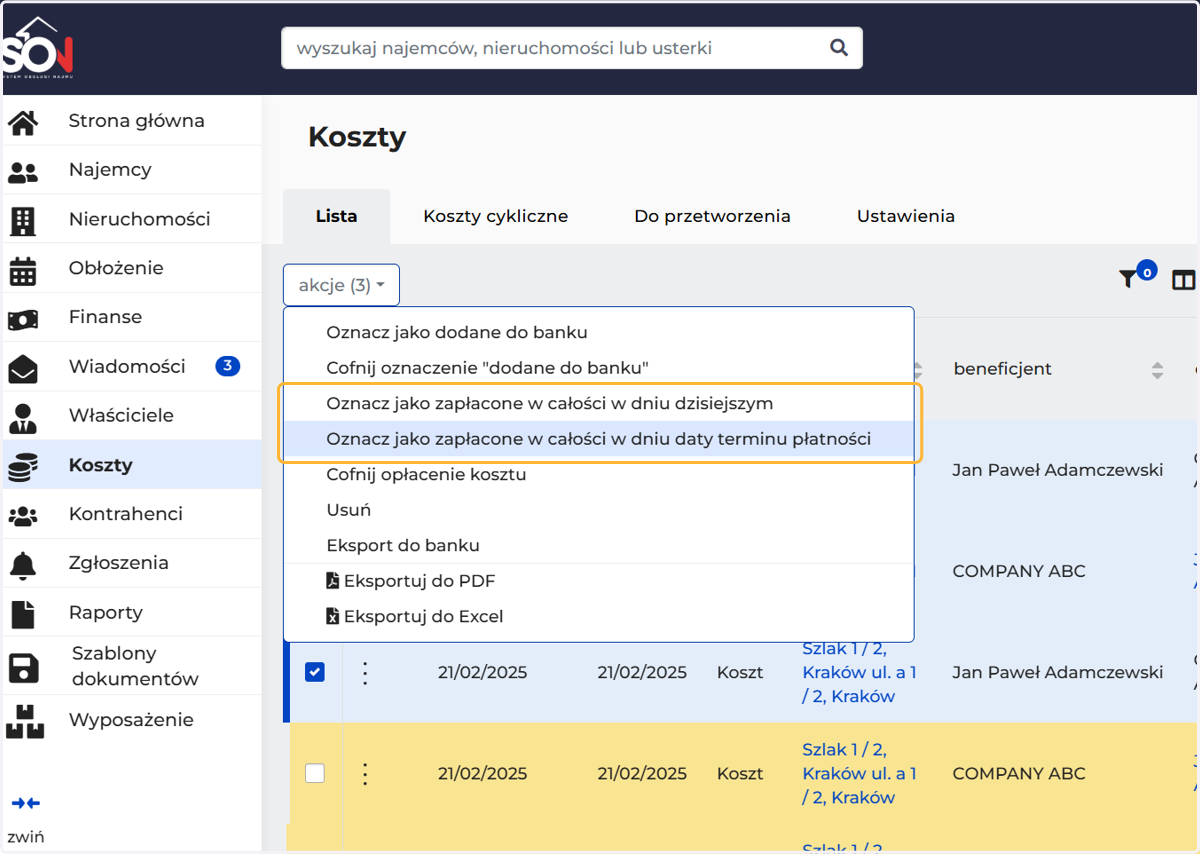This screenshot has height=854, width=1200.
Task: Click the coins icon beside Koszty
Action: coord(22,466)
